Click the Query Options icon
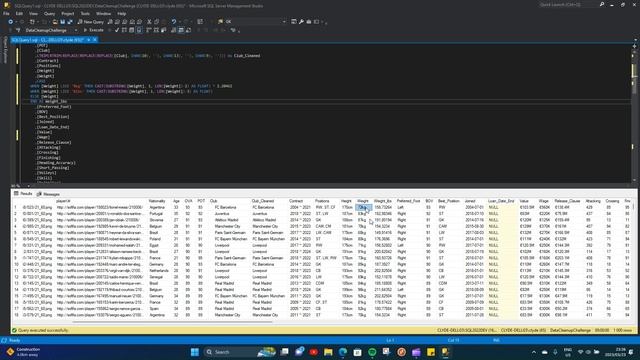Screen dimensions: 640x360 point(131,30)
